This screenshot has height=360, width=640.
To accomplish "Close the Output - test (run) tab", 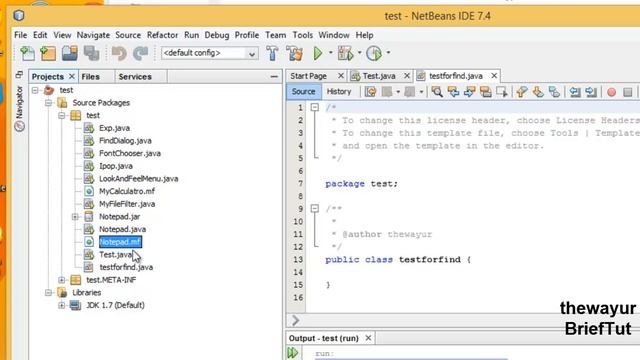I will tap(368, 338).
